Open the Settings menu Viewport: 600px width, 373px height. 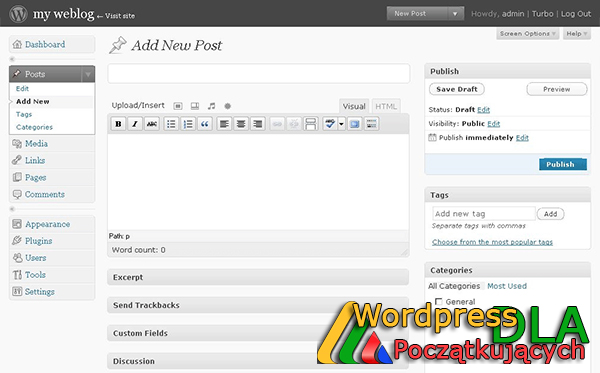(52, 292)
